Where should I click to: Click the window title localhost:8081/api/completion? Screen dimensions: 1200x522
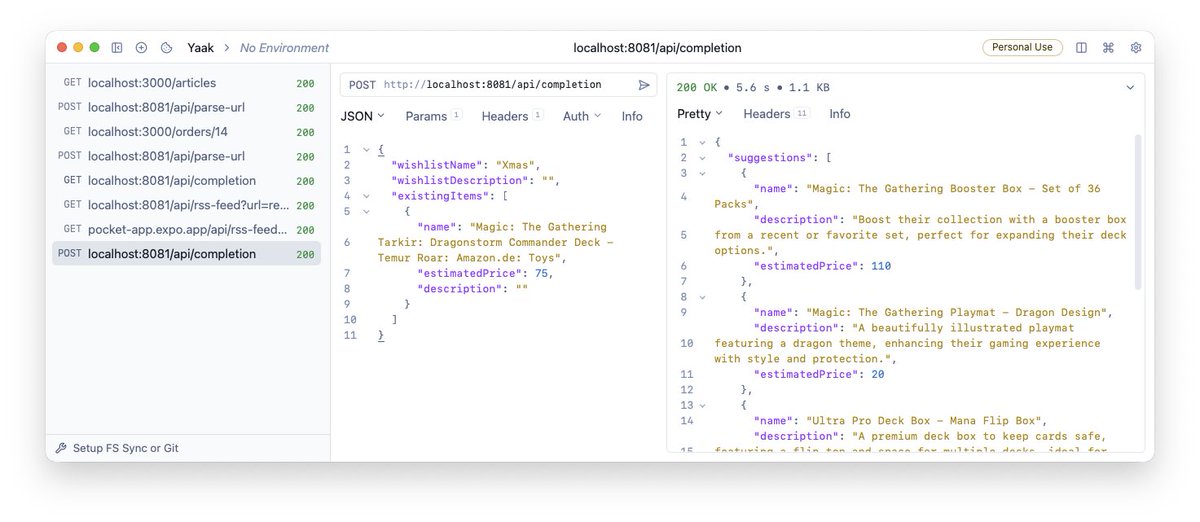[657, 47]
